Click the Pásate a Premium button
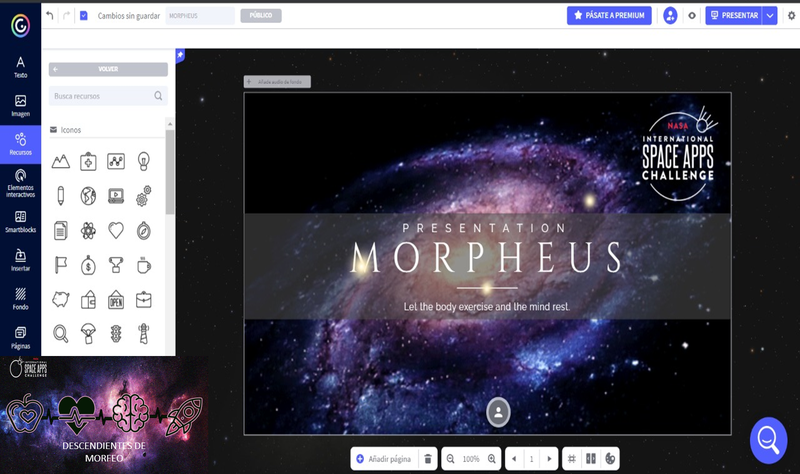The height and width of the screenshot is (474, 800). [x=609, y=16]
